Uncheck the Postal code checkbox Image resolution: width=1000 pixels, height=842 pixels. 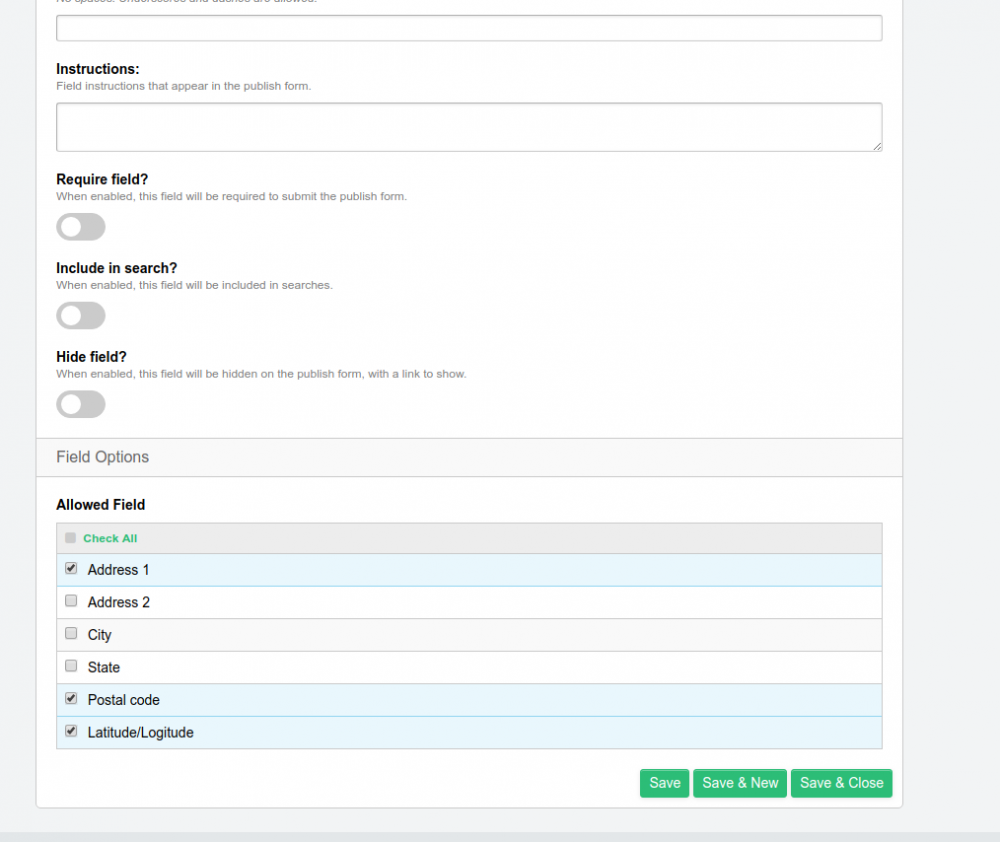point(71,698)
